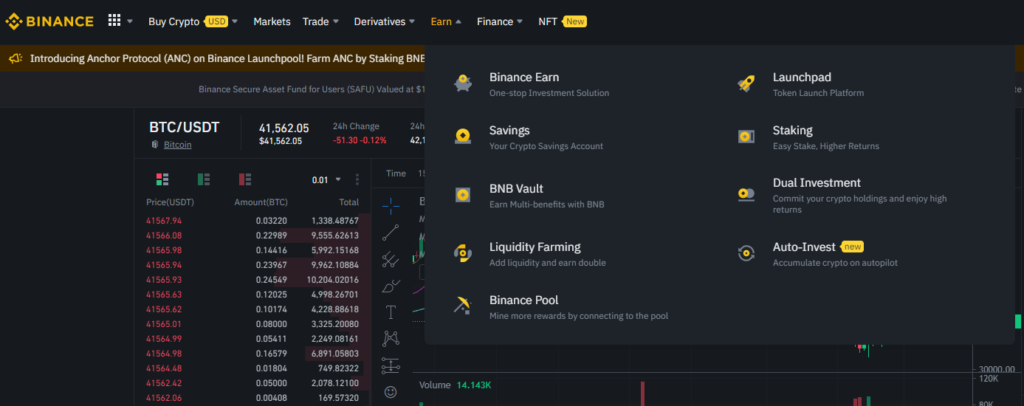
Task: Switch to the Time chart interval
Action: pyautogui.click(x=396, y=174)
